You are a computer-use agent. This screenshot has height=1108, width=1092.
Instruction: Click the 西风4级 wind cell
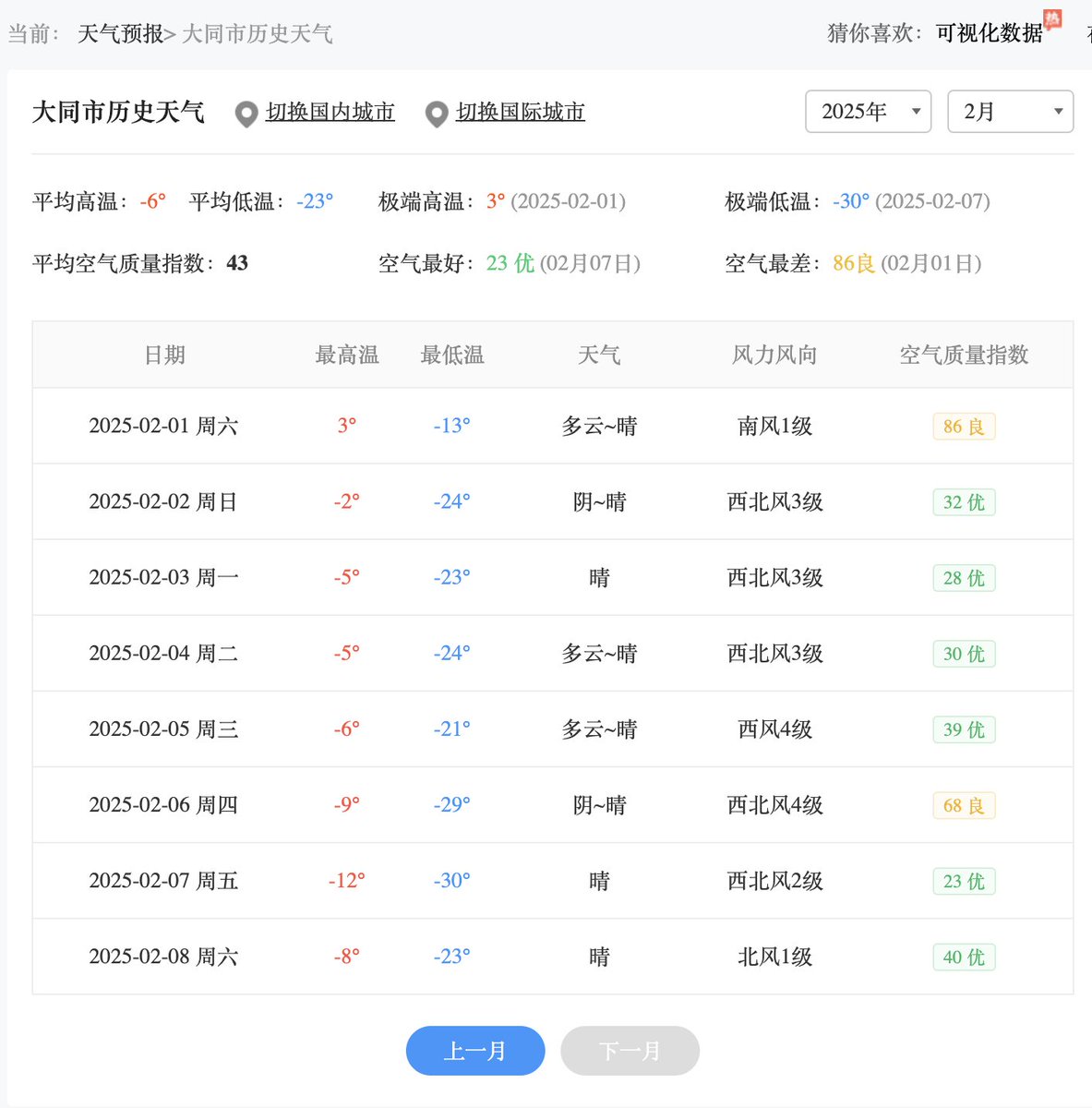coord(774,729)
